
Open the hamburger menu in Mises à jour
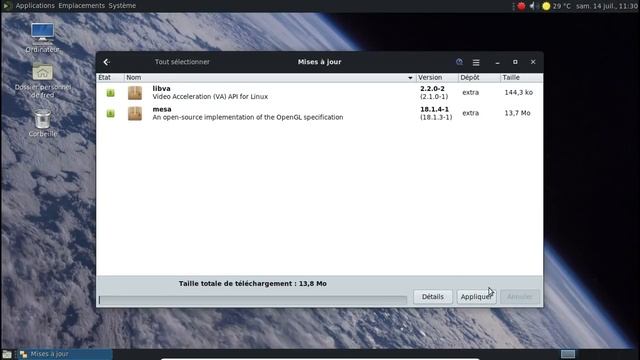point(476,62)
